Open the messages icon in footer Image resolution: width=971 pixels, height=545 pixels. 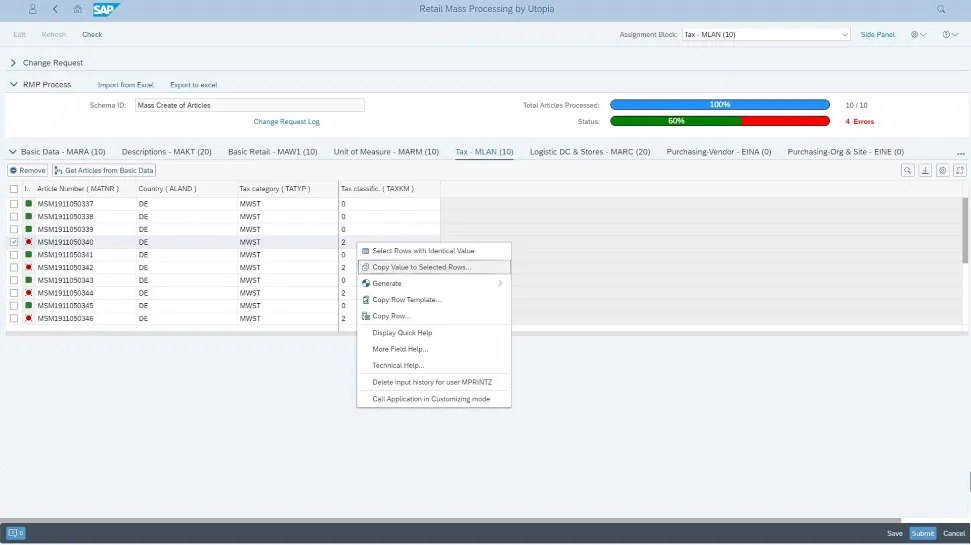(15, 533)
